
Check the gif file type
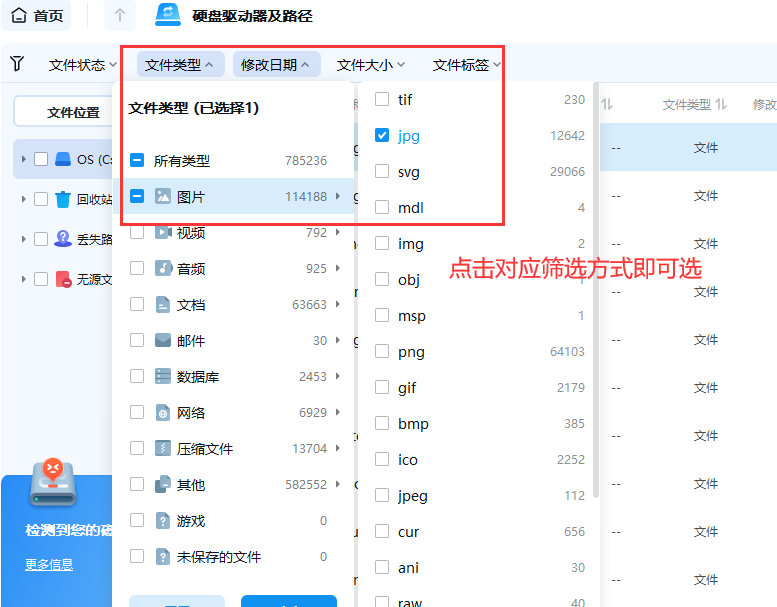click(382, 387)
